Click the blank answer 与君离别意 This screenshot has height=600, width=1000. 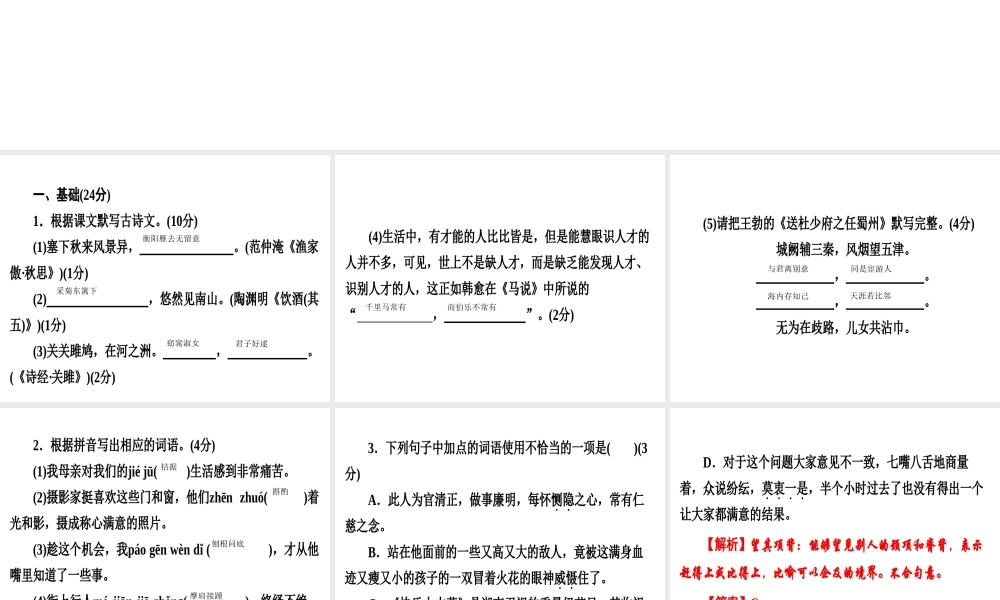788,269
